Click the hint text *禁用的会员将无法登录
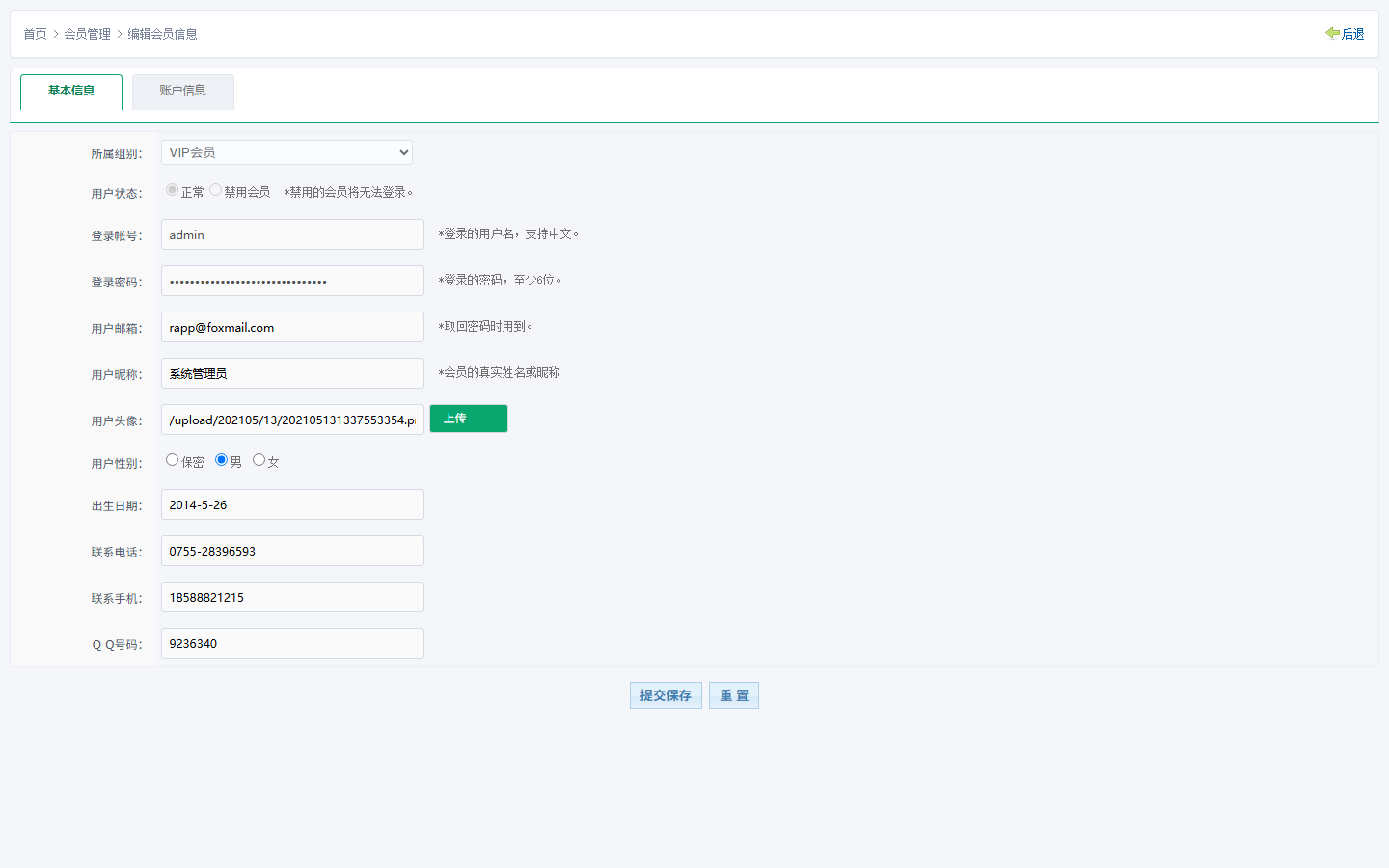Viewport: 1389px width, 868px height. coord(348,192)
